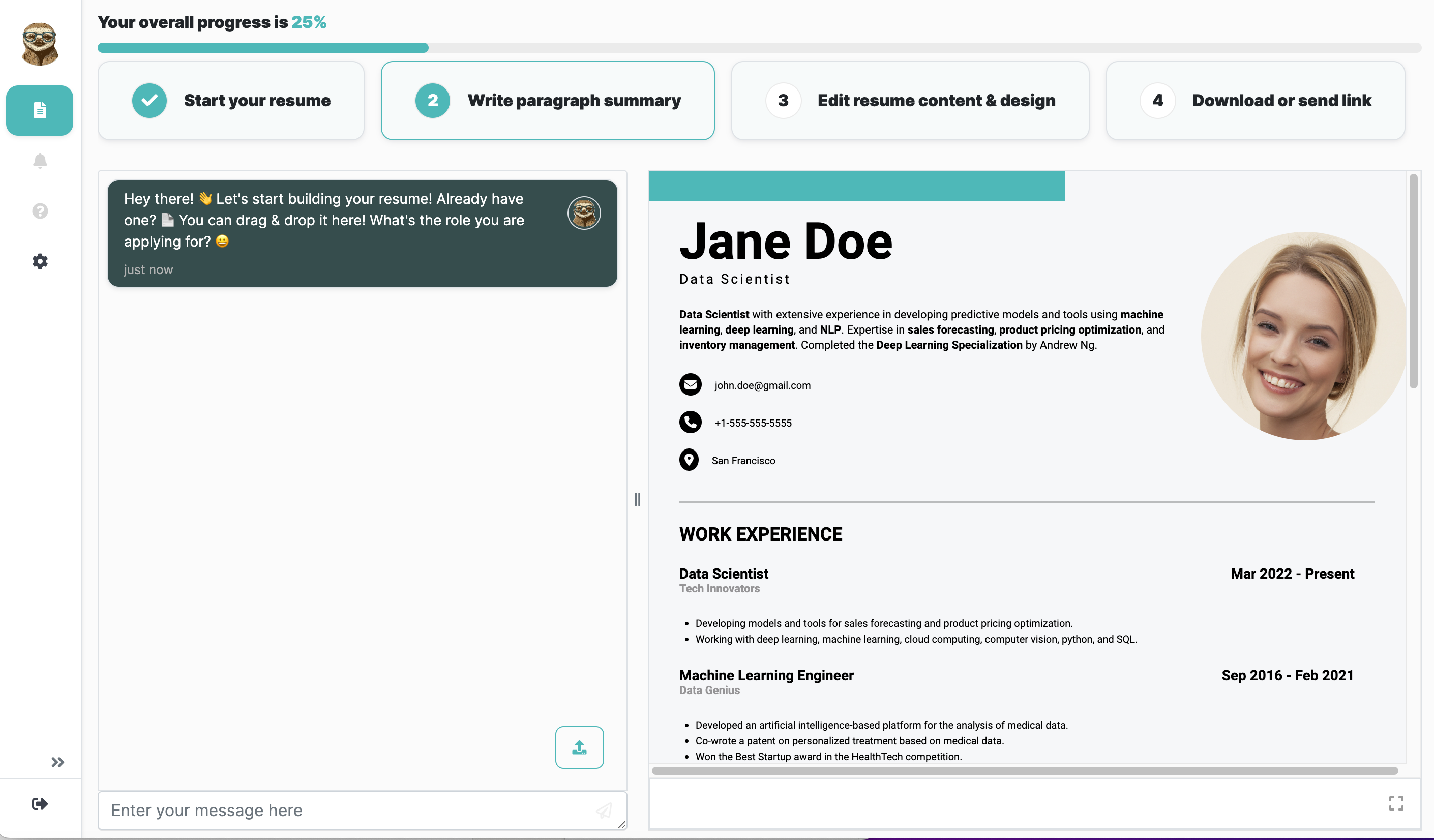Click the resume preview vertical scrollbar
The height and width of the screenshot is (840, 1434).
point(1414,282)
